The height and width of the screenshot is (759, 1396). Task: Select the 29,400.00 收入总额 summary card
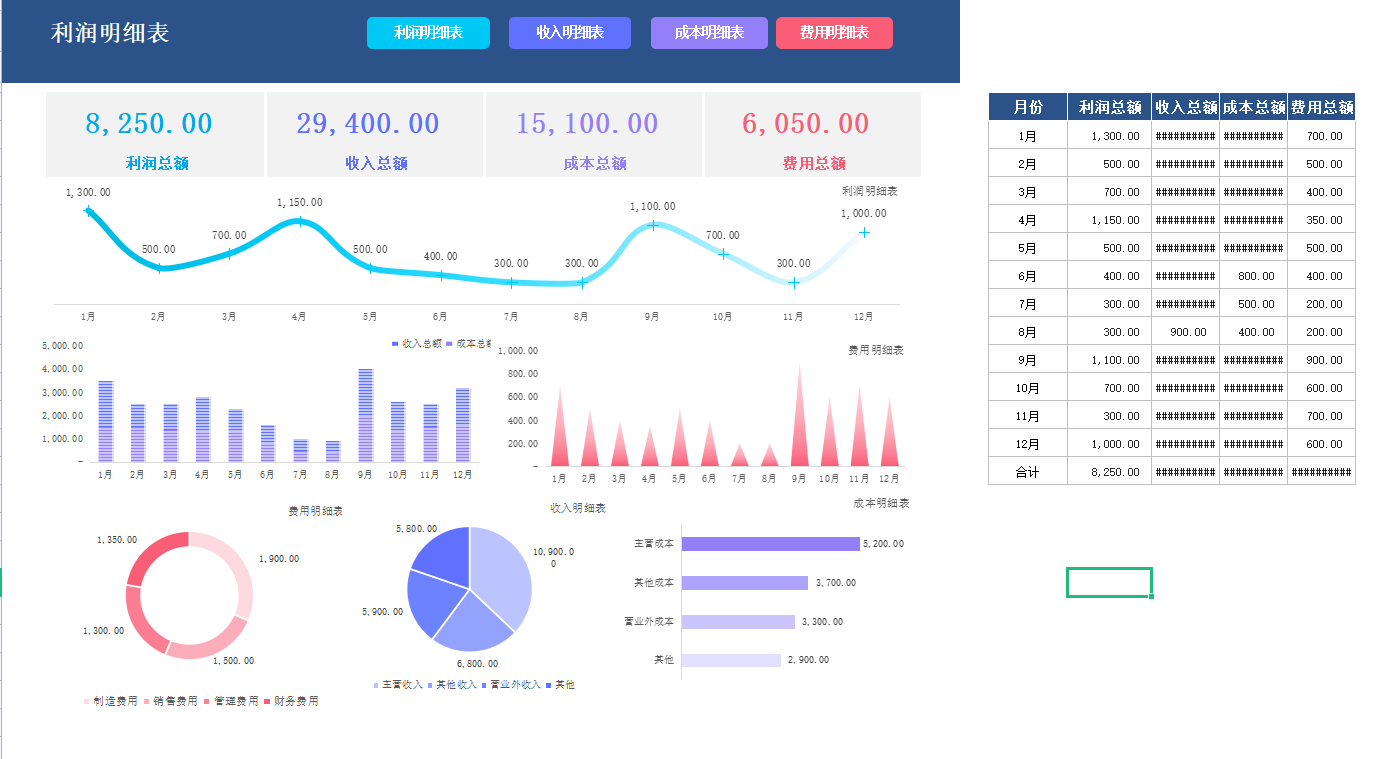point(375,135)
